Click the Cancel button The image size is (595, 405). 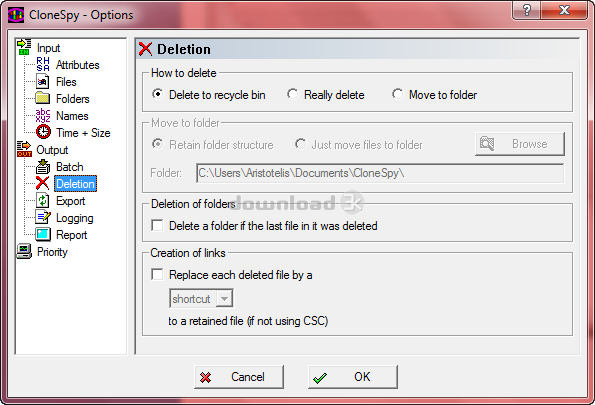(x=239, y=377)
